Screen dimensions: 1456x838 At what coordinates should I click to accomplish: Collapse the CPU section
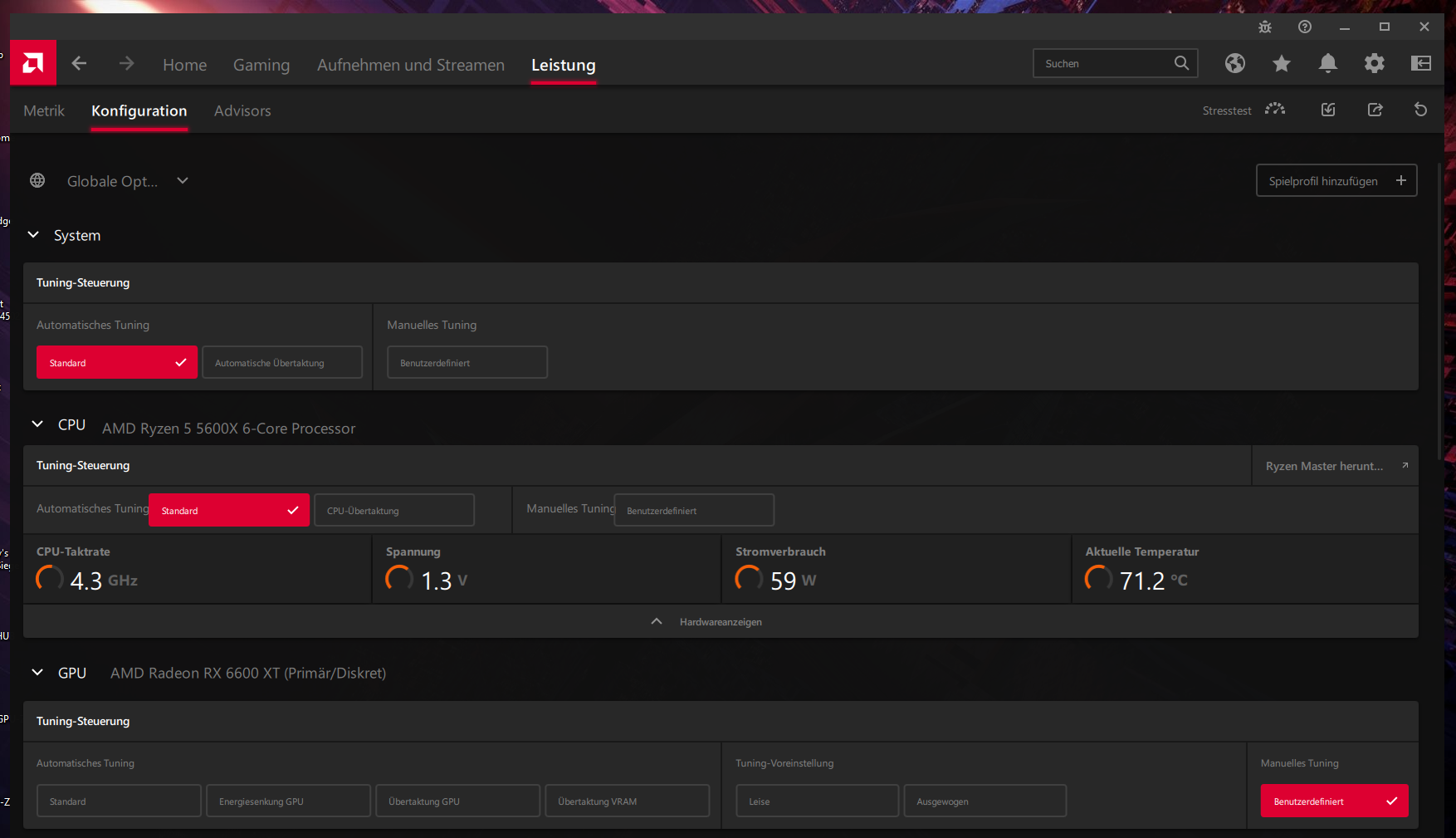(x=37, y=424)
